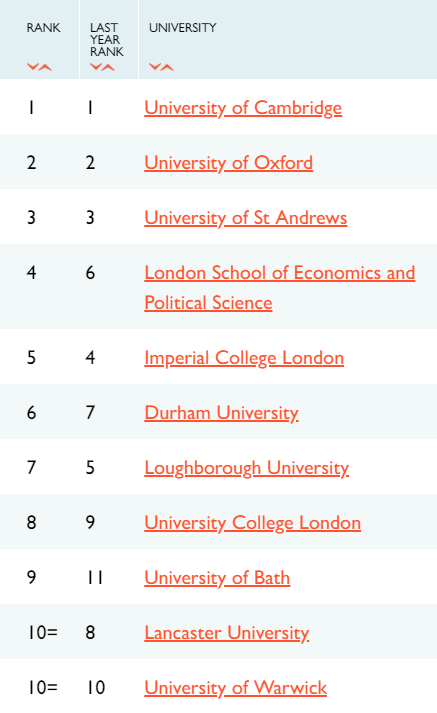
Task: View Loughborough University page
Action: [246, 468]
